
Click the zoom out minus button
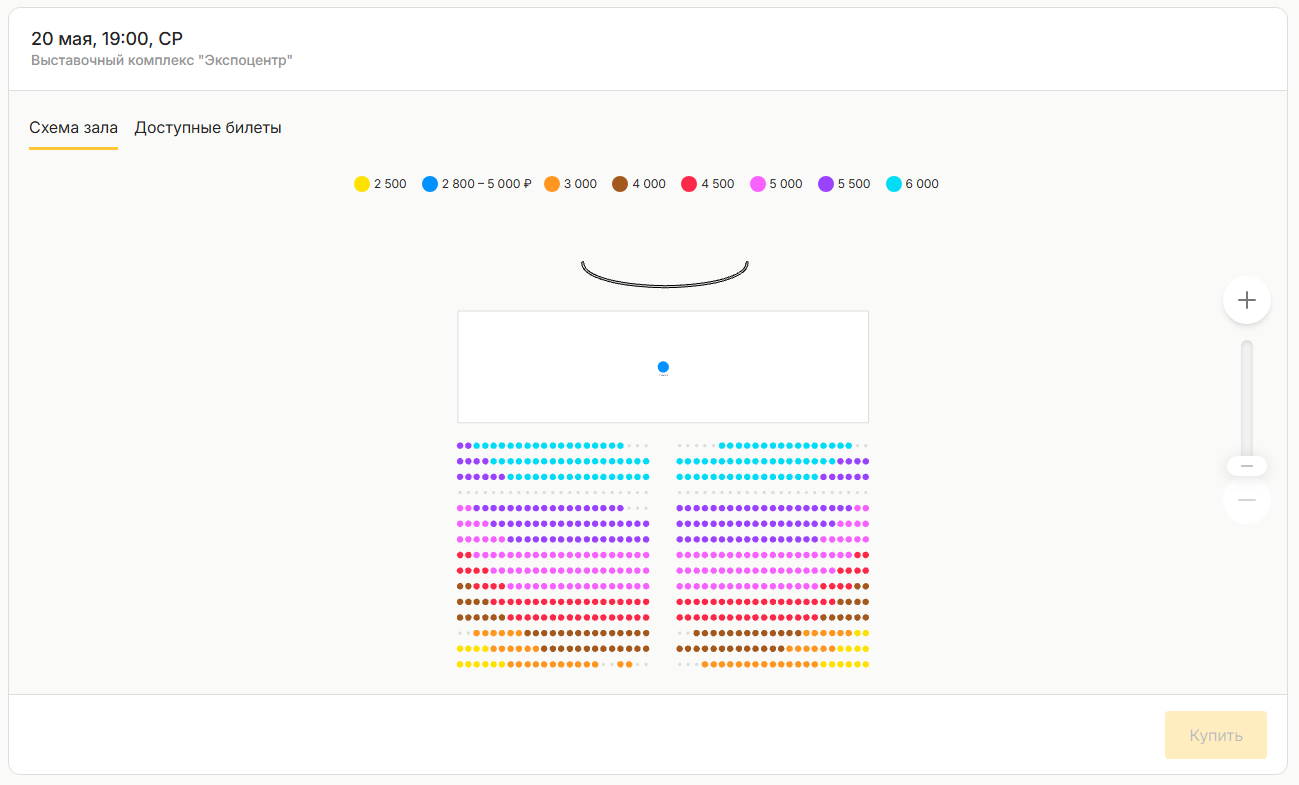point(1246,500)
